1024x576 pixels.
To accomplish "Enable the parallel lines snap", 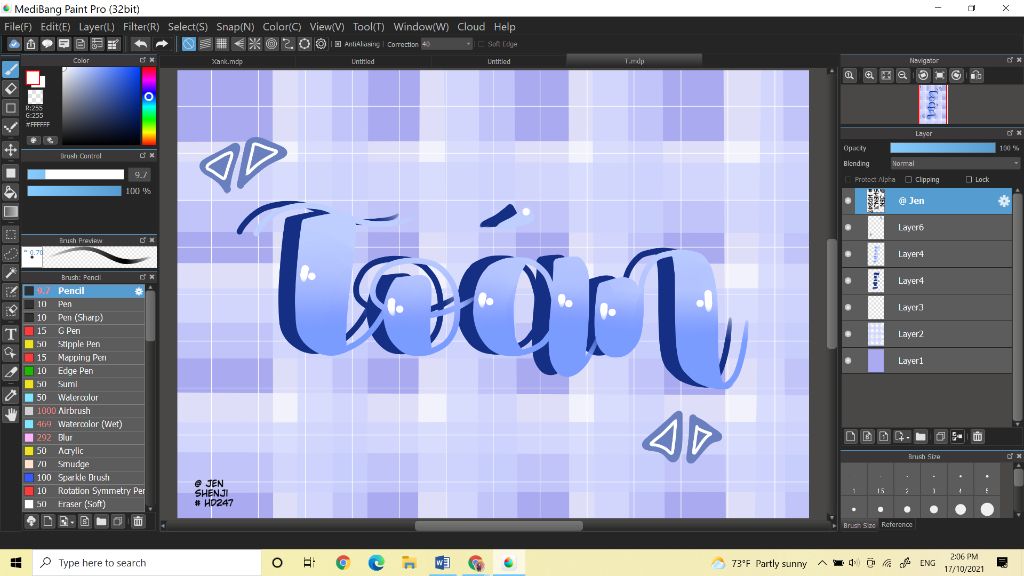I will point(205,44).
